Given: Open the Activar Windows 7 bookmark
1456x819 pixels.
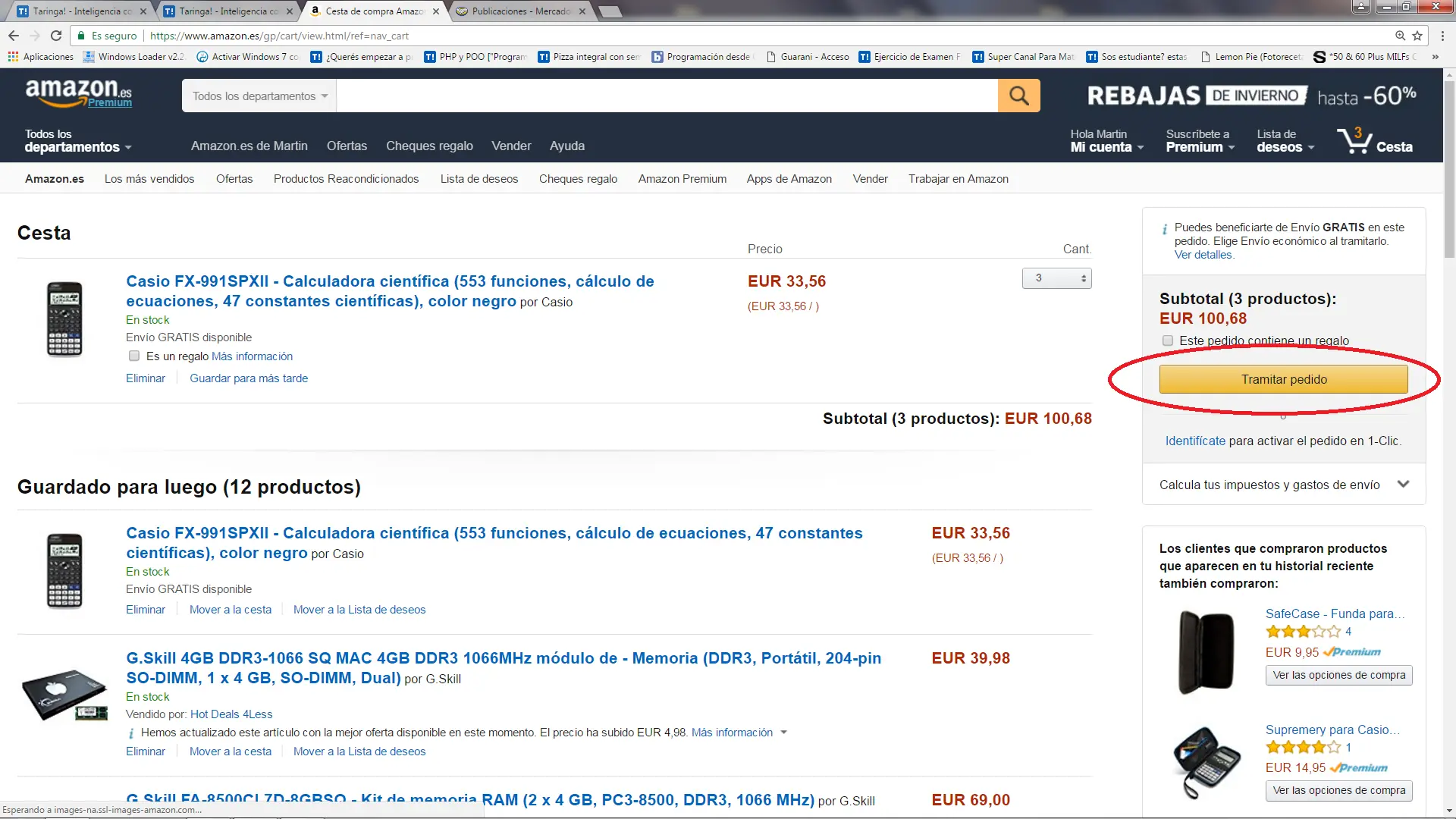Looking at the screenshot, I should click(x=248, y=57).
